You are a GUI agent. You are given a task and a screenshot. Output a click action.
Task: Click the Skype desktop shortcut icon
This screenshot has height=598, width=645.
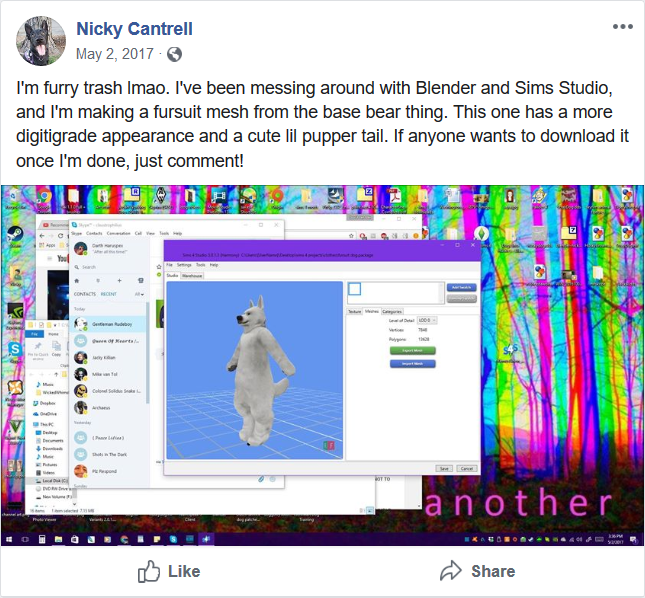tap(15, 350)
